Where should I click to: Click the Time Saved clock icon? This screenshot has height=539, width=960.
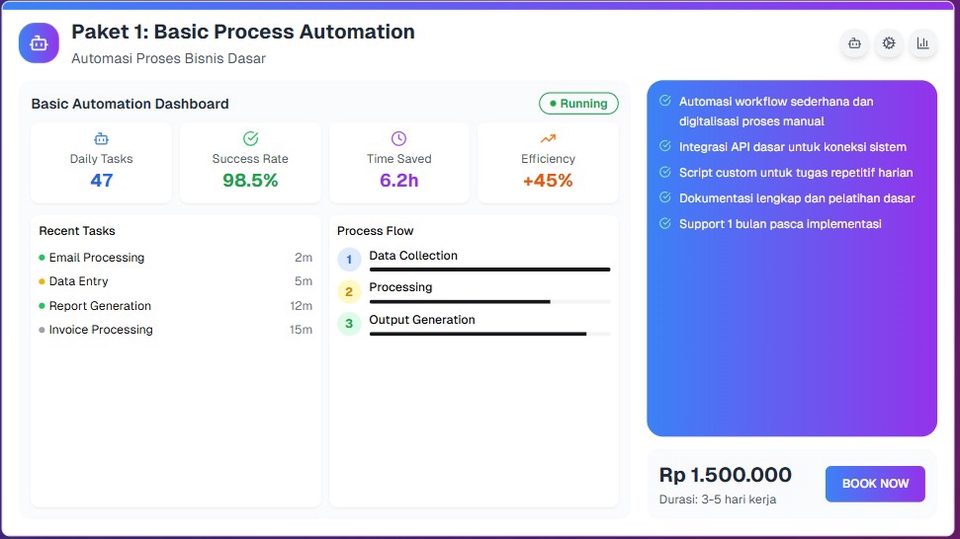click(399, 139)
